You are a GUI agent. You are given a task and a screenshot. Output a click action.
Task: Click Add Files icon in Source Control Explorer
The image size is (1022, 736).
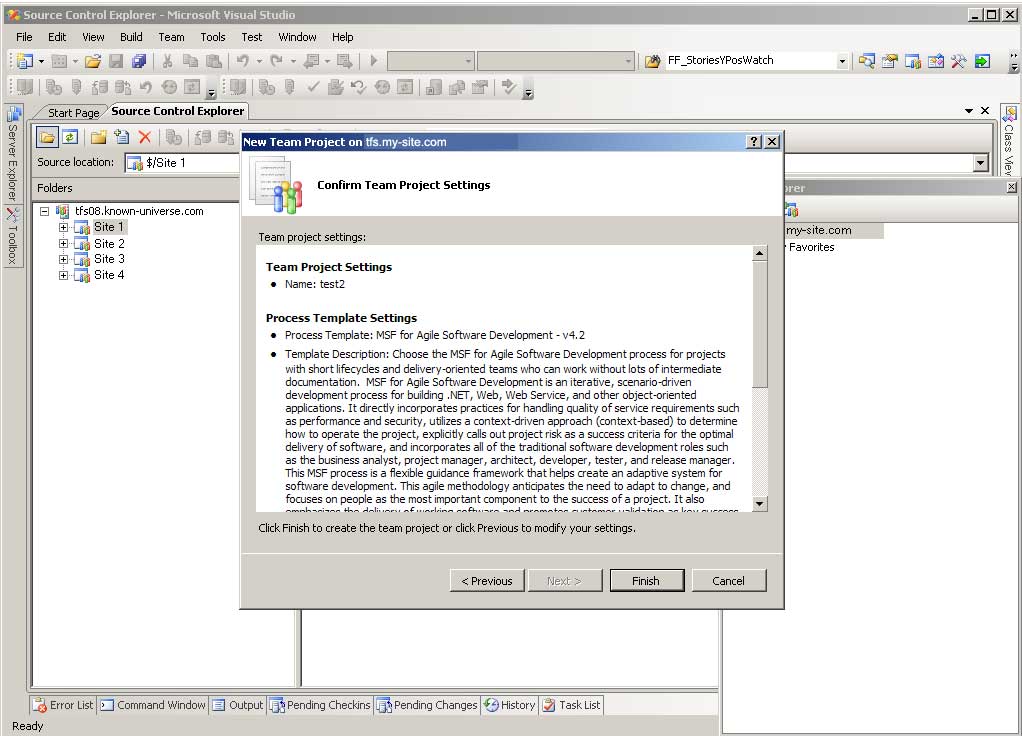(121, 137)
